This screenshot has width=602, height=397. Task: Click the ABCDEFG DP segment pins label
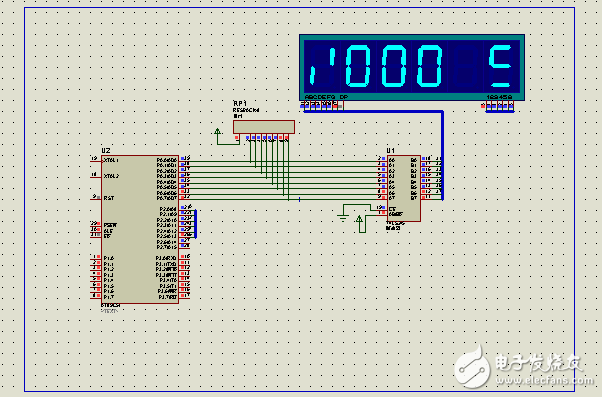[x=326, y=97]
